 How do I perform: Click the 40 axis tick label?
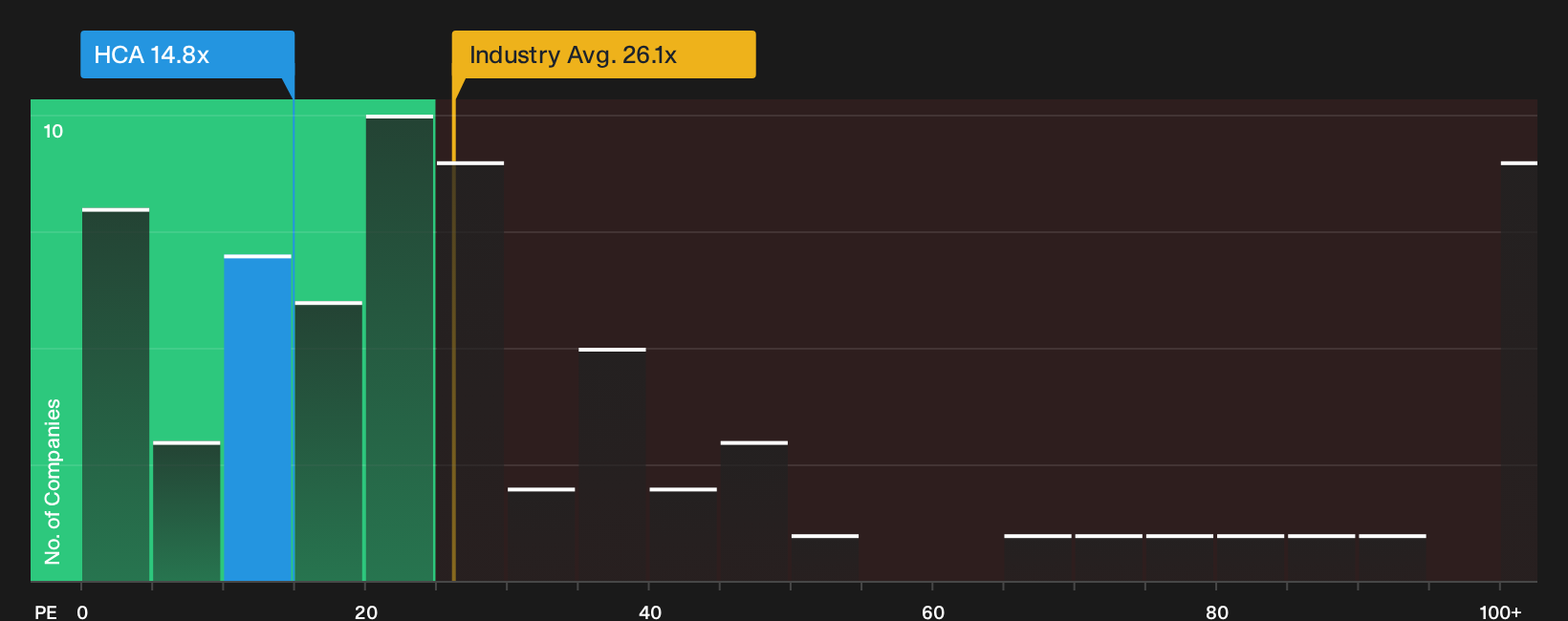click(x=649, y=611)
